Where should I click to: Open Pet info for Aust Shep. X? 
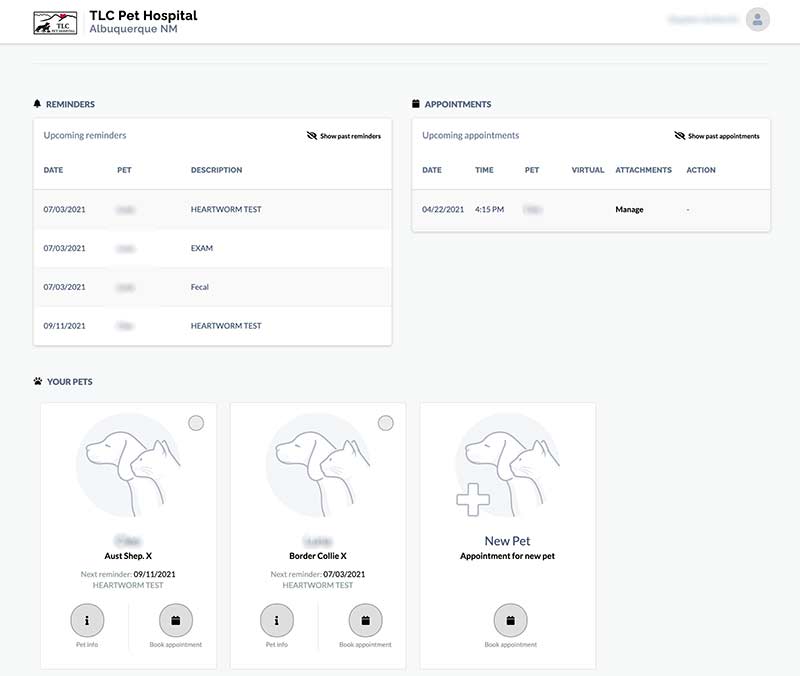(87, 620)
